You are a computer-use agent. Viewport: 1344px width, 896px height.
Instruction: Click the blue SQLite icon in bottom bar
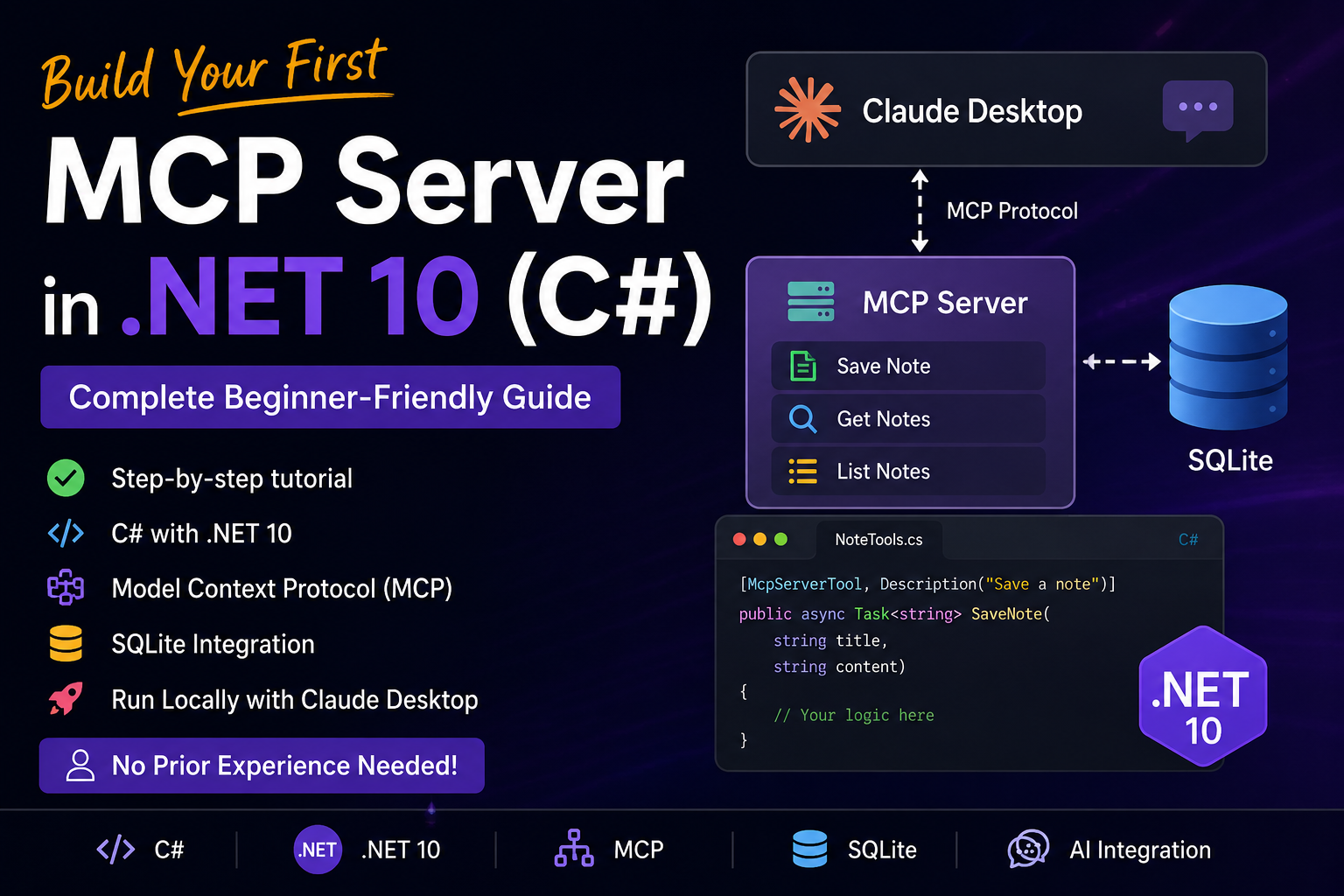[x=809, y=849]
